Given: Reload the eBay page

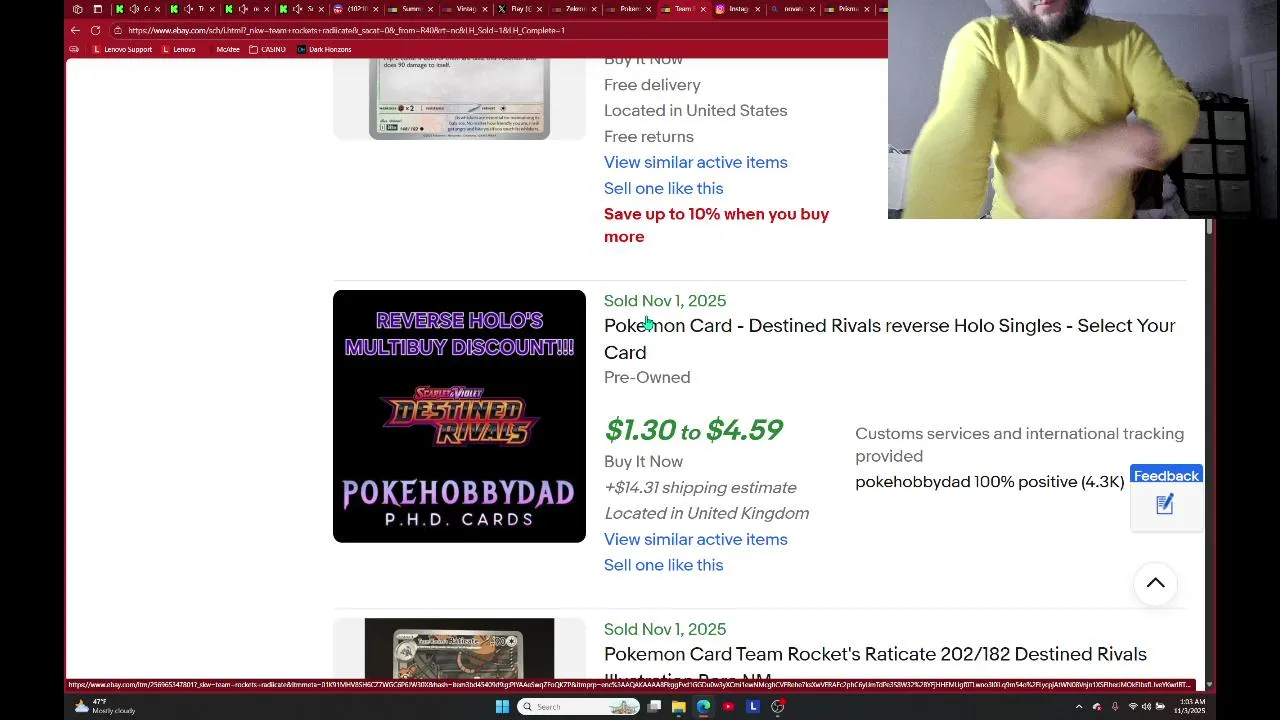Looking at the screenshot, I should (x=95, y=30).
